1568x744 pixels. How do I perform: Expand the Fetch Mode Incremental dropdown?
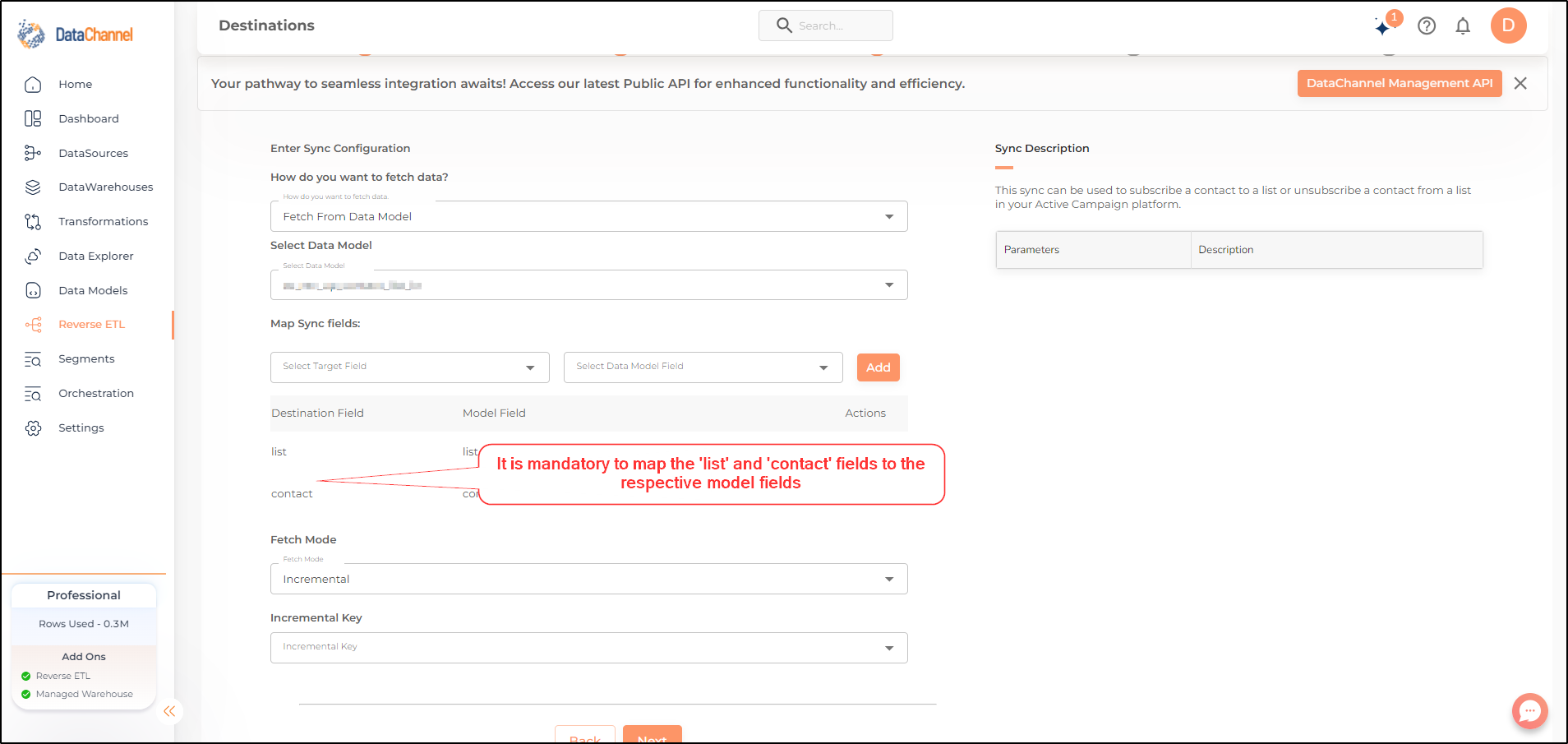point(588,579)
